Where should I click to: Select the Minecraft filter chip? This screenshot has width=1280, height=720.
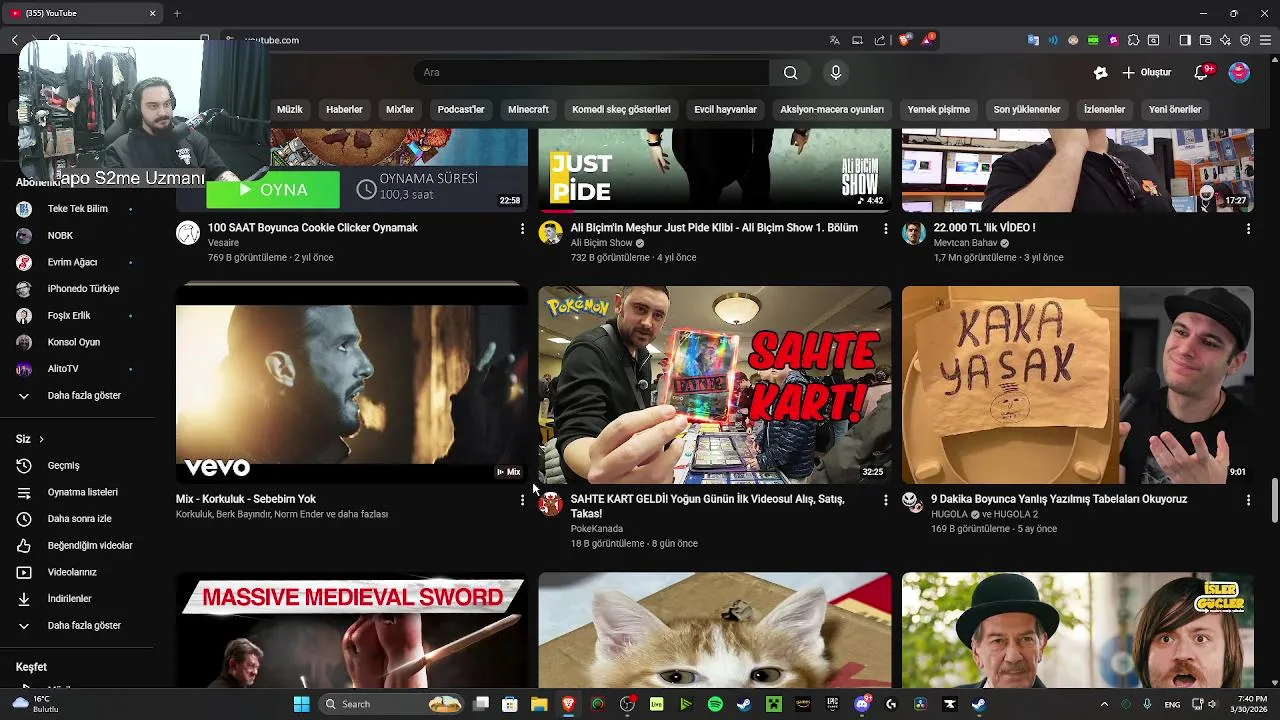click(x=528, y=109)
